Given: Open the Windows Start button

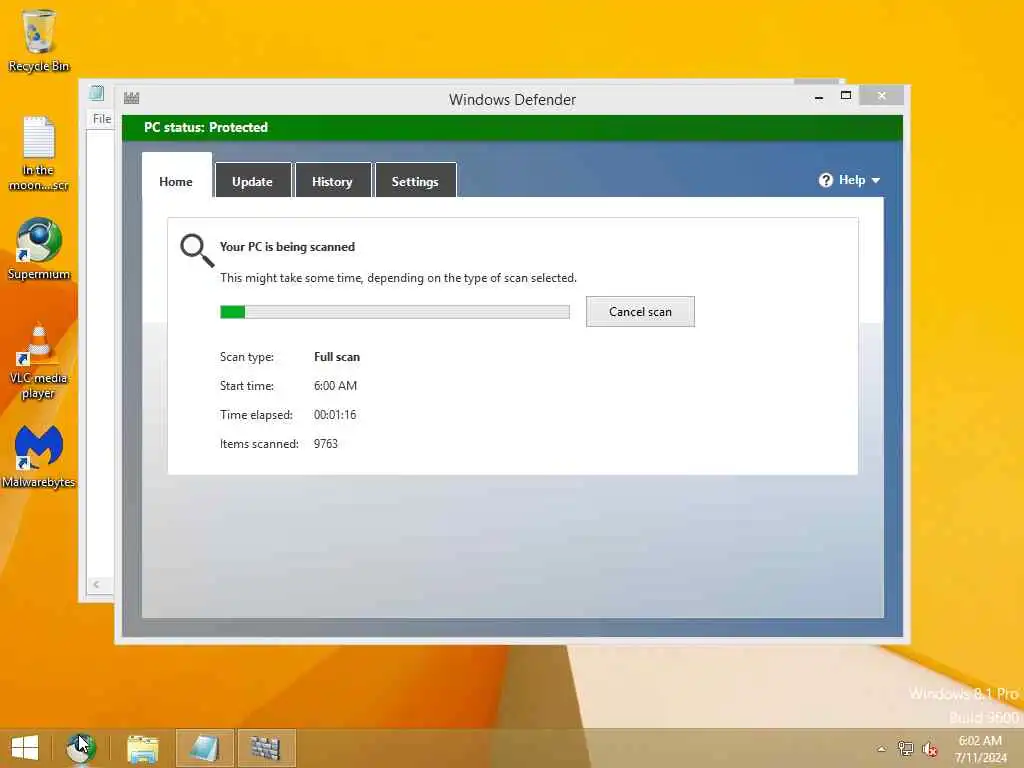Looking at the screenshot, I should click(25, 748).
